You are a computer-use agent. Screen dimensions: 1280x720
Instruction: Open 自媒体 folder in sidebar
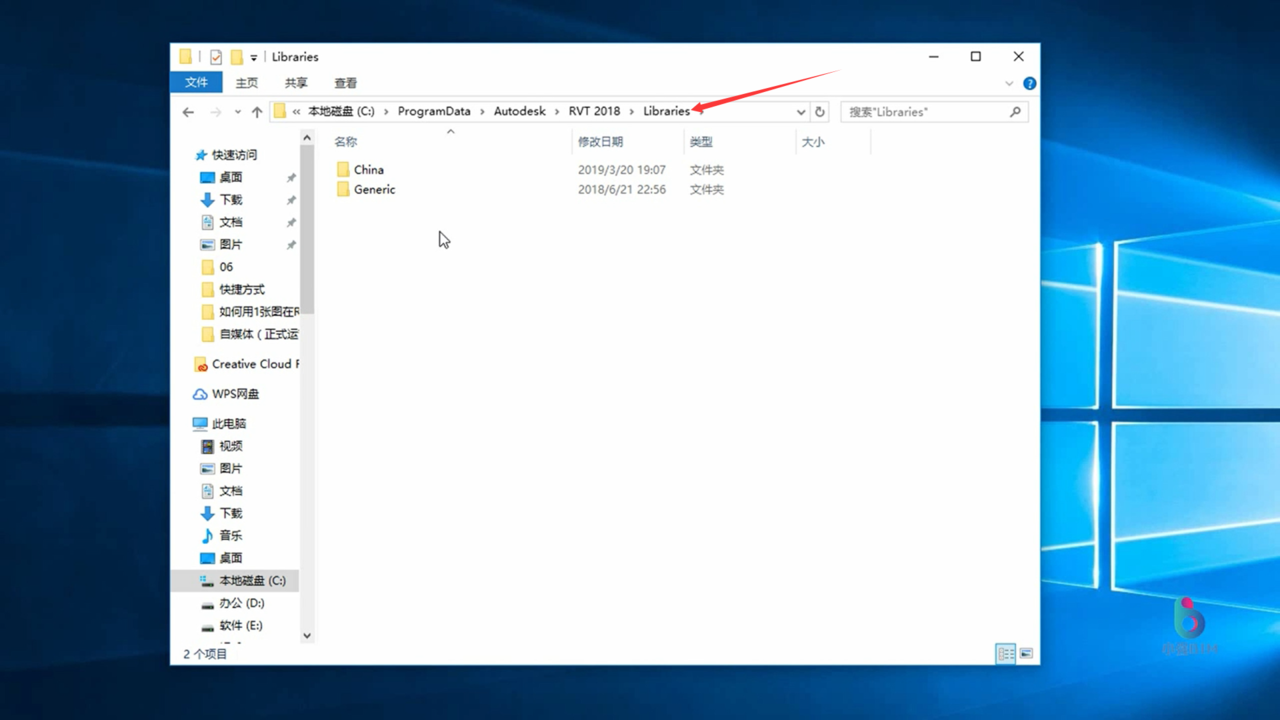(x=250, y=334)
